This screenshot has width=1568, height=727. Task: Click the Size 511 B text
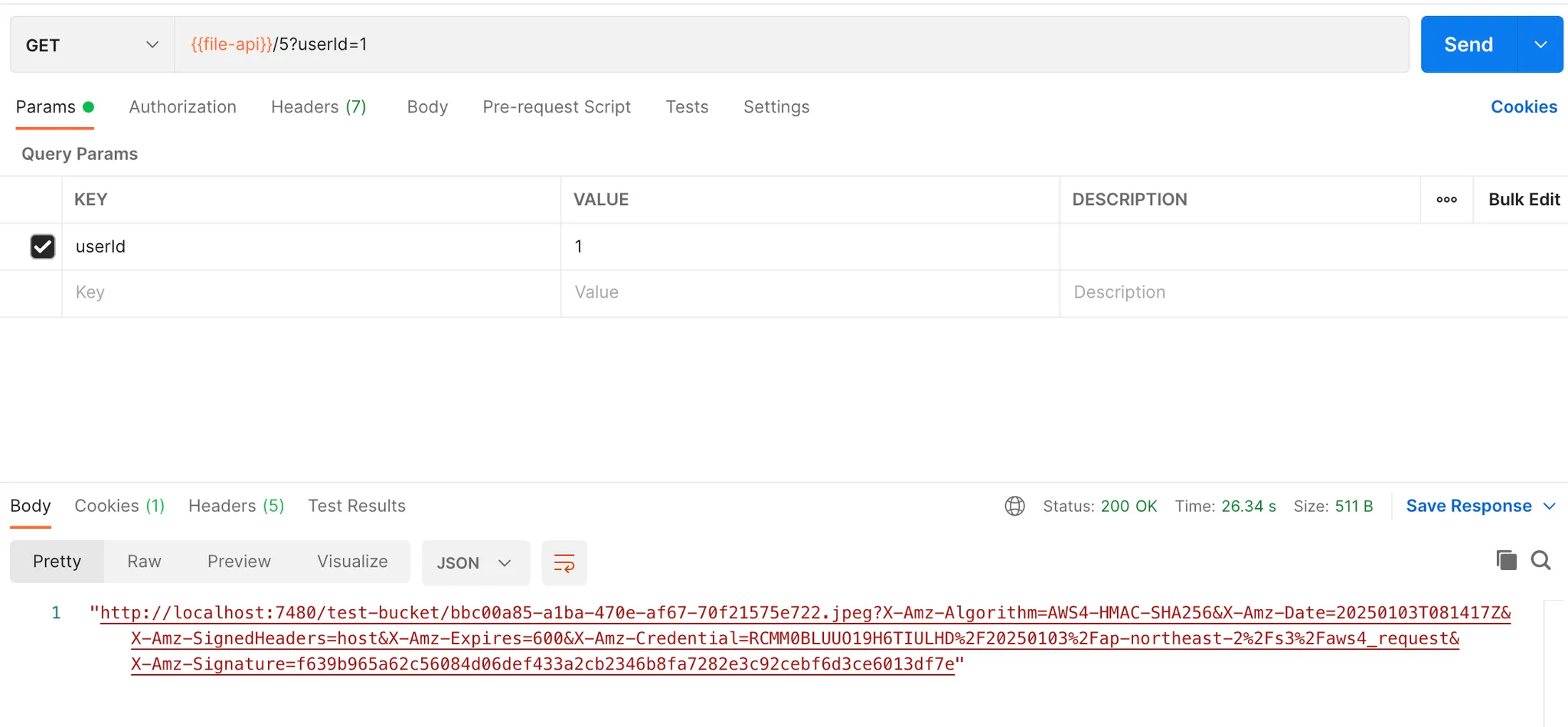(x=1333, y=506)
